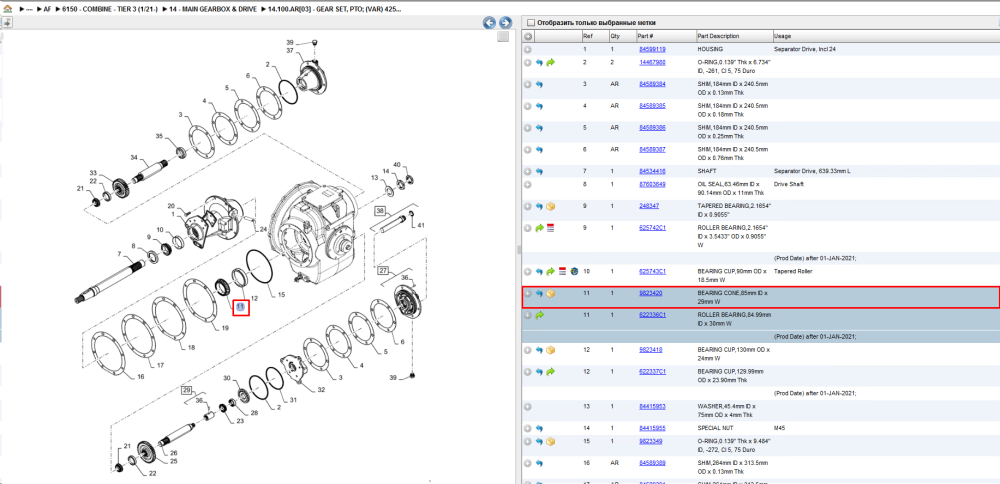Go to home via house icon
Image resolution: width=1000 pixels, height=484 pixels.
7,11
